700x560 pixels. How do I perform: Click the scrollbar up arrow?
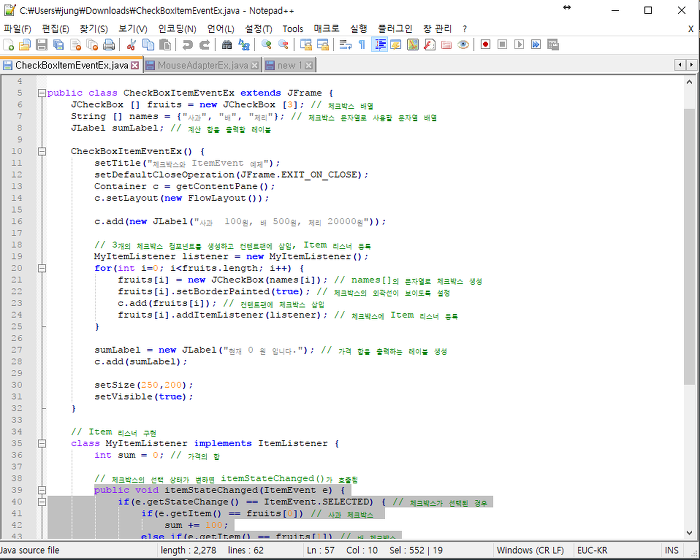coord(689,82)
